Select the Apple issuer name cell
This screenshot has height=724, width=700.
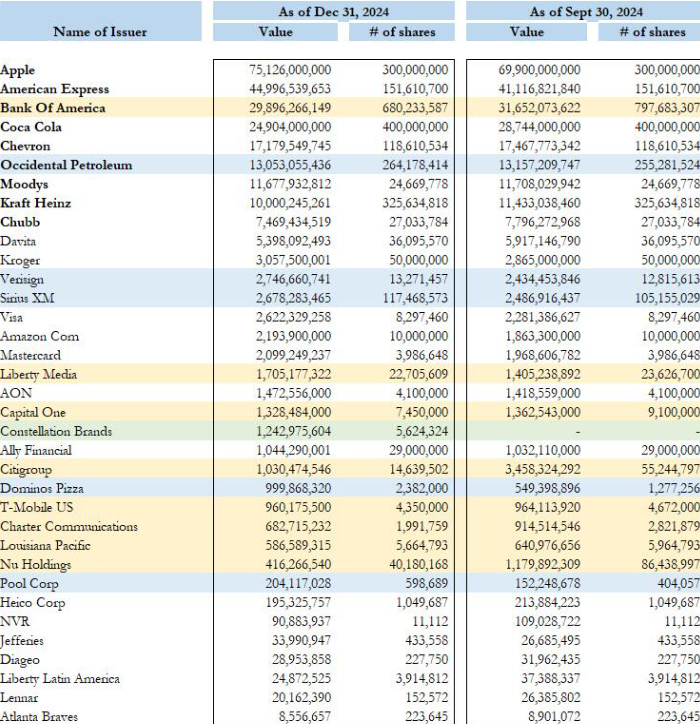17,70
